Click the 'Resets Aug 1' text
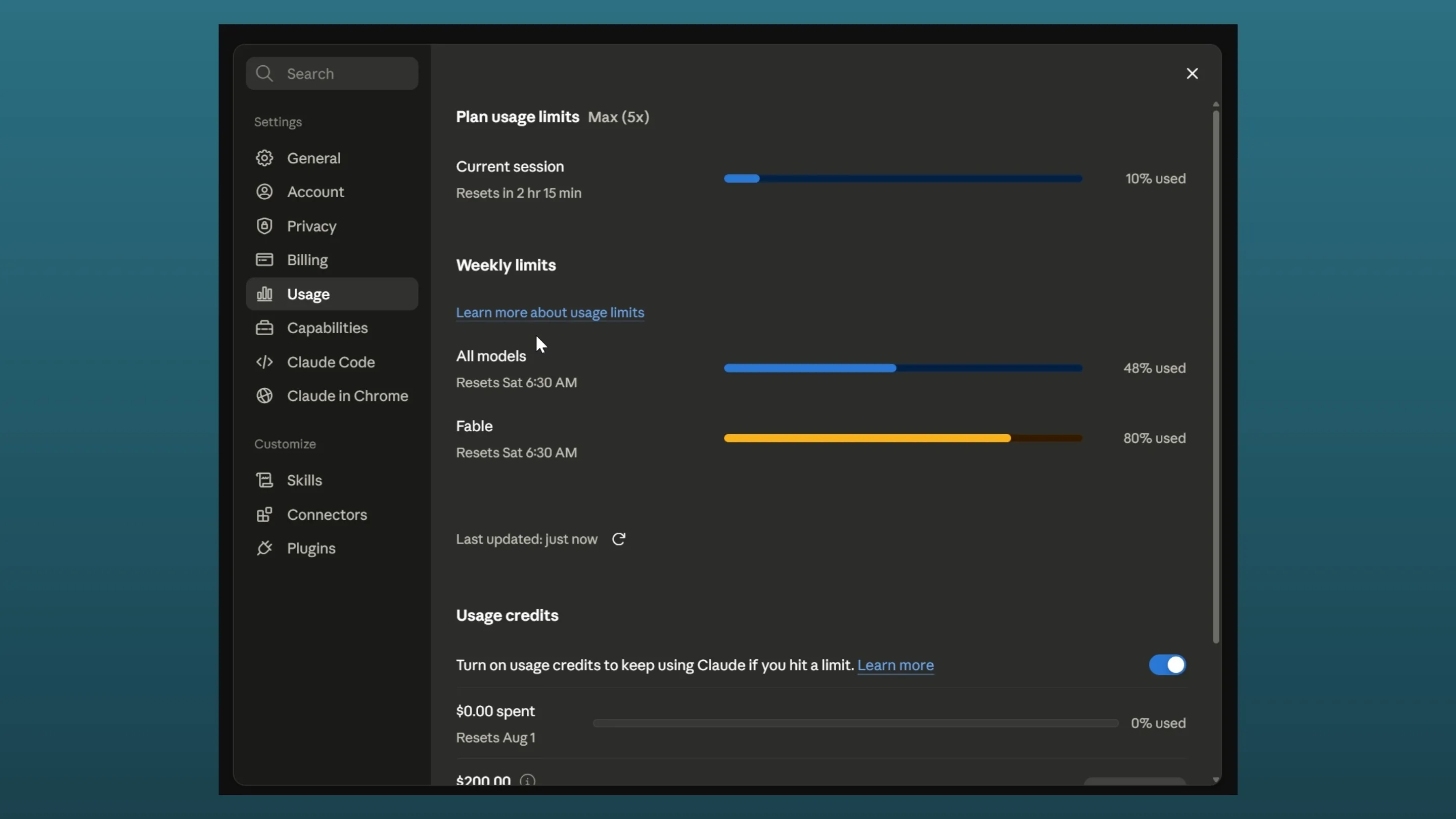This screenshot has height=819, width=1456. [495, 738]
